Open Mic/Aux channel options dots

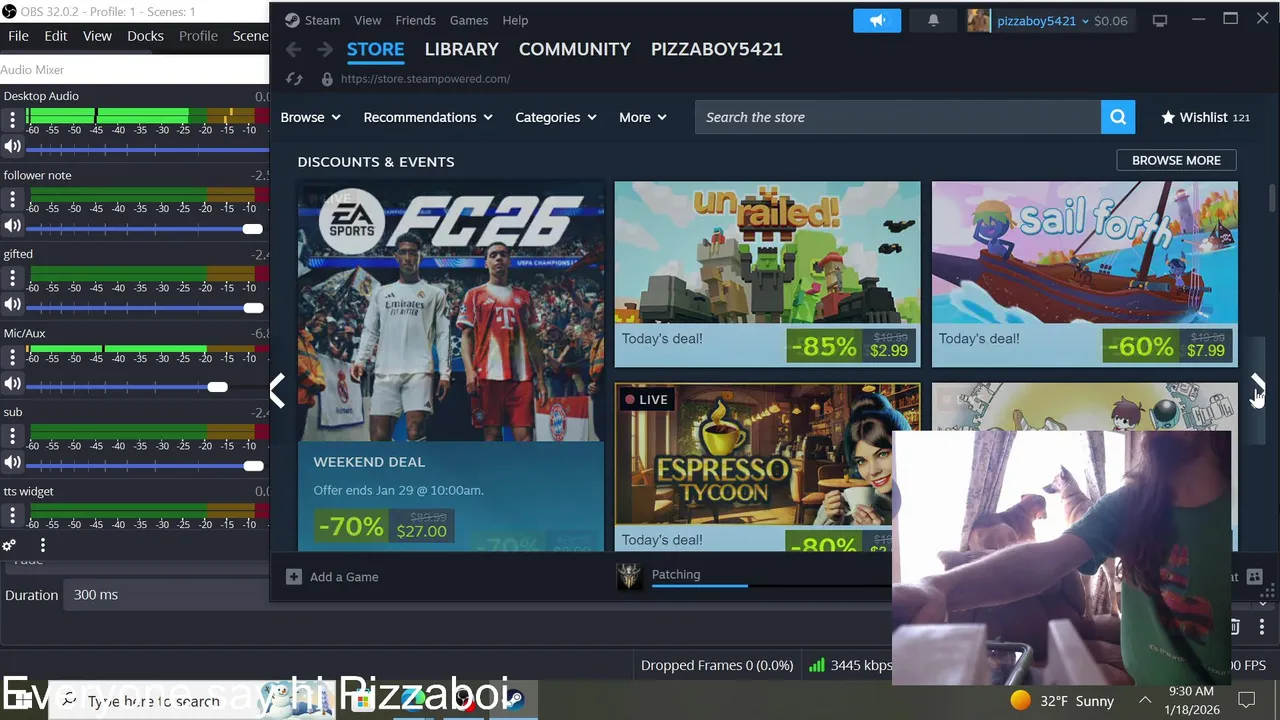[x=12, y=357]
